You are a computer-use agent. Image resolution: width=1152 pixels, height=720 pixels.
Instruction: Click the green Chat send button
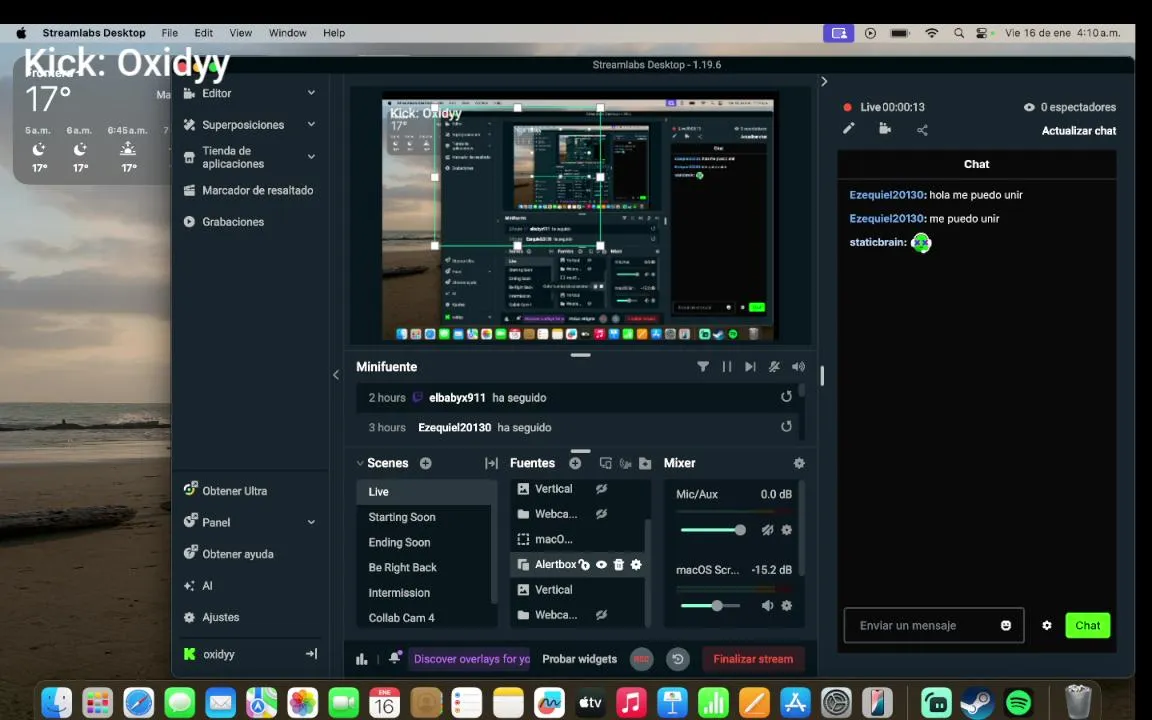pyautogui.click(x=1087, y=625)
